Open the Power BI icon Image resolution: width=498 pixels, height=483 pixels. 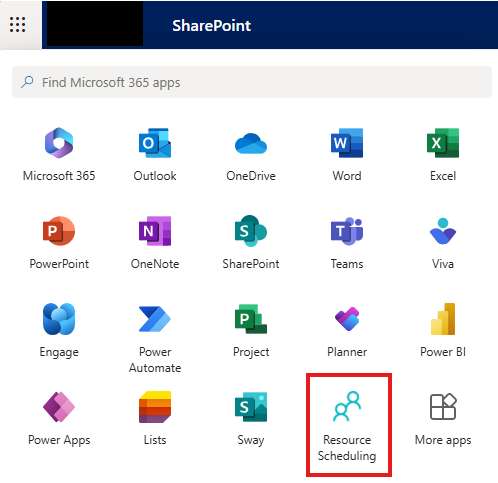point(443,319)
